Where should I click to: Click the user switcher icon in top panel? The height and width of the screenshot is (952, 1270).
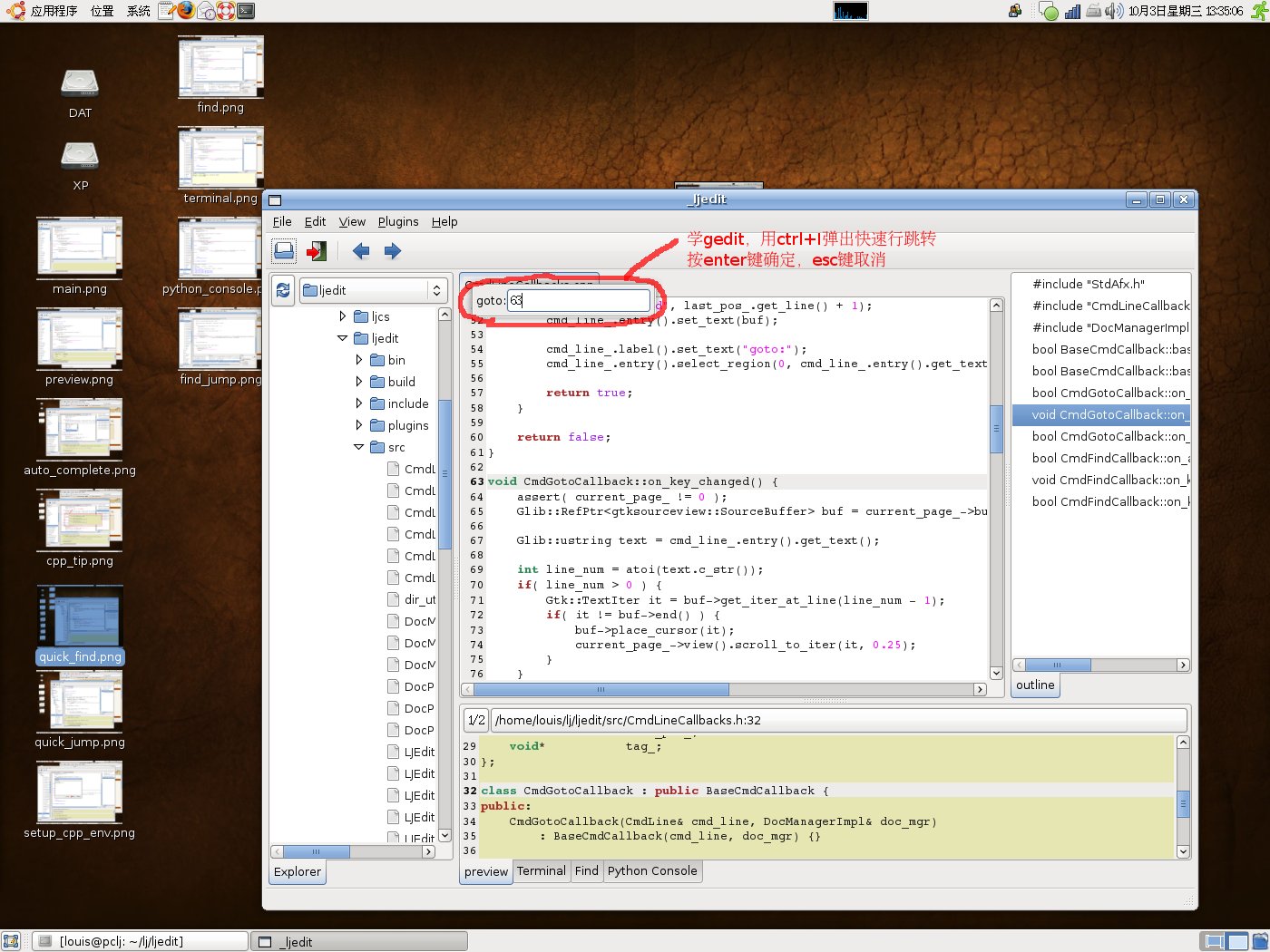tap(1015, 11)
